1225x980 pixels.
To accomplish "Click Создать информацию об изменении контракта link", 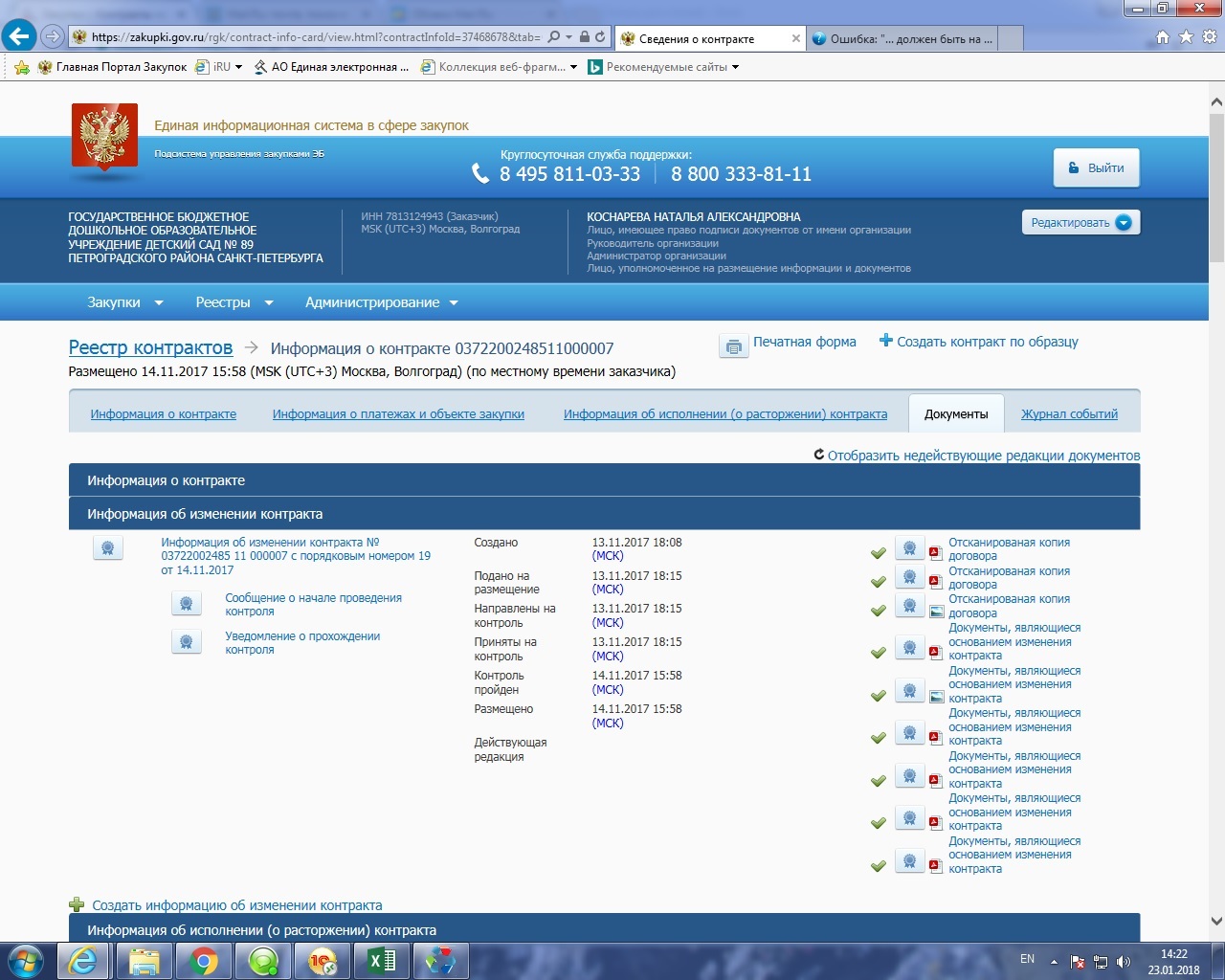I will pos(237,905).
